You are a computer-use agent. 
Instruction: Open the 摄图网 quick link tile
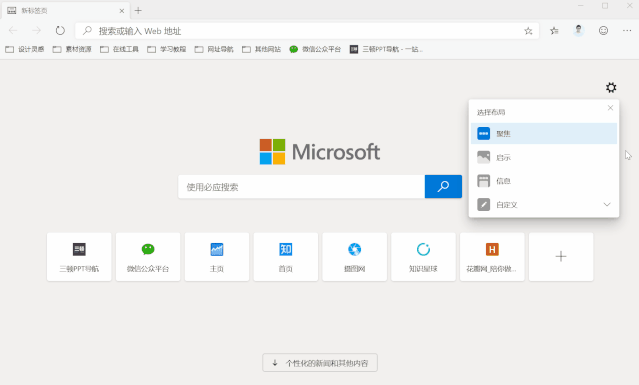point(355,257)
